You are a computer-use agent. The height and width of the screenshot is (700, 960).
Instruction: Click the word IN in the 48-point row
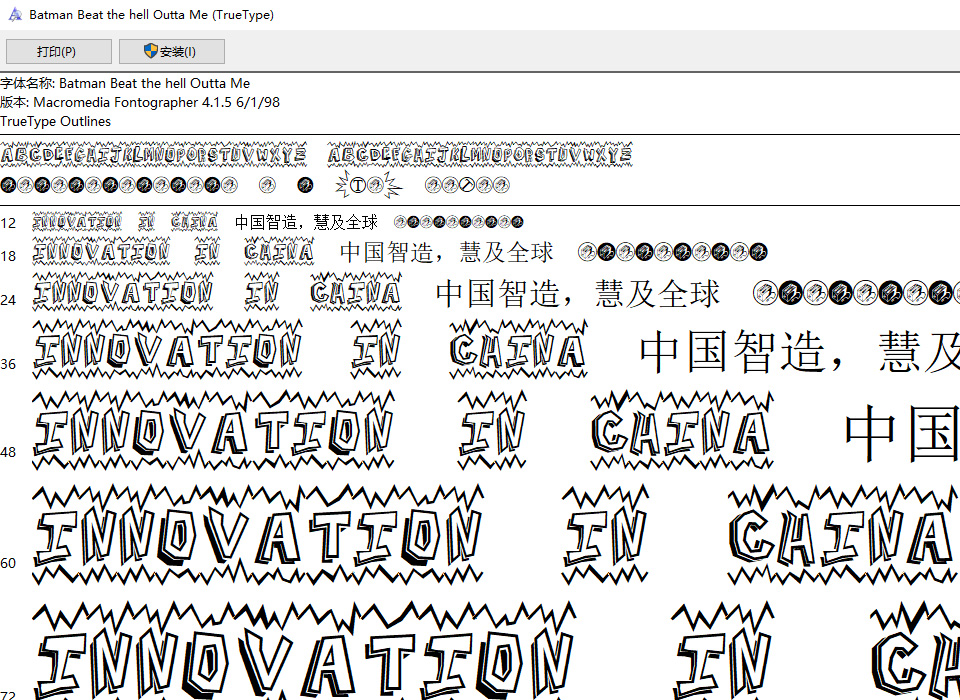coord(492,431)
